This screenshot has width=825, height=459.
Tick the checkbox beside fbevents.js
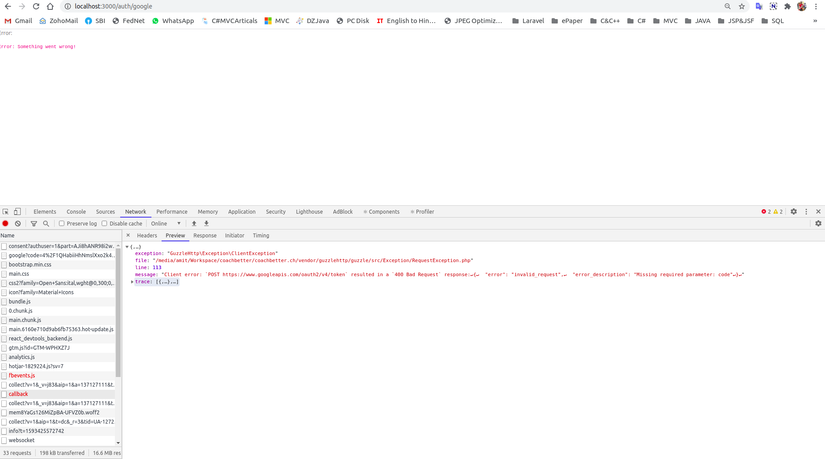coord(4,376)
